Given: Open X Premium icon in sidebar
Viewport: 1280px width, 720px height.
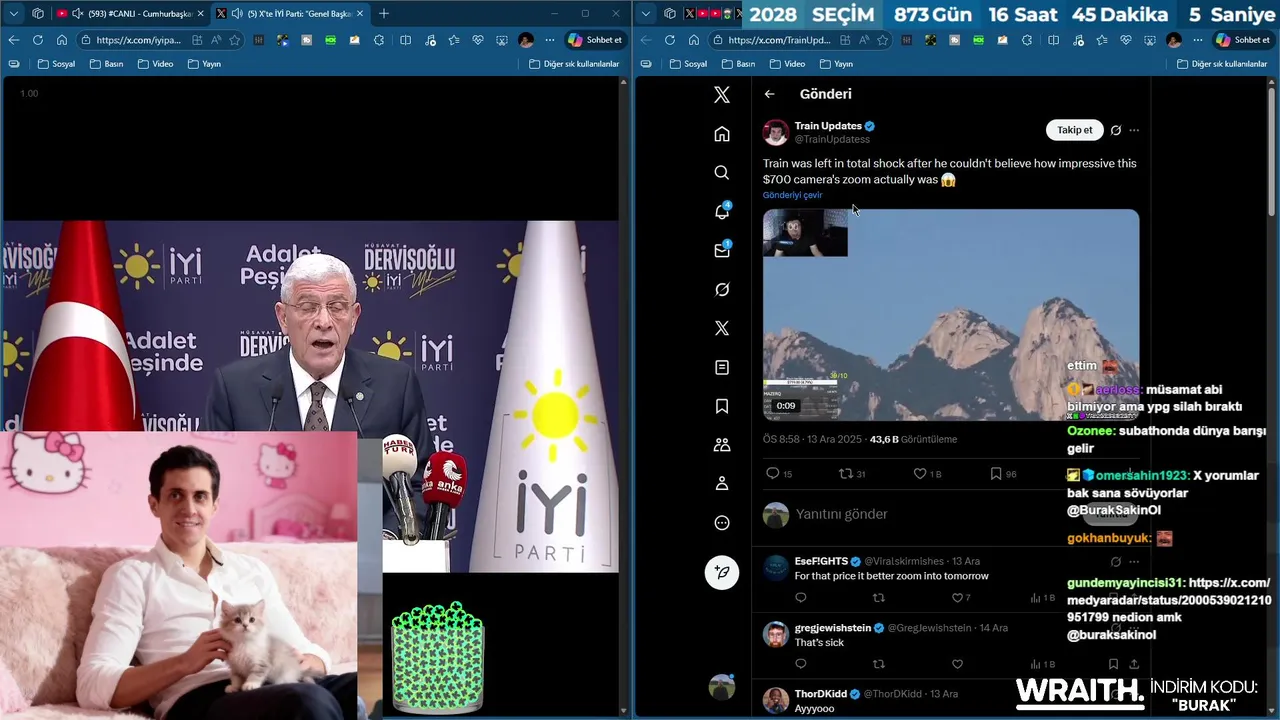Looking at the screenshot, I should 722,329.
